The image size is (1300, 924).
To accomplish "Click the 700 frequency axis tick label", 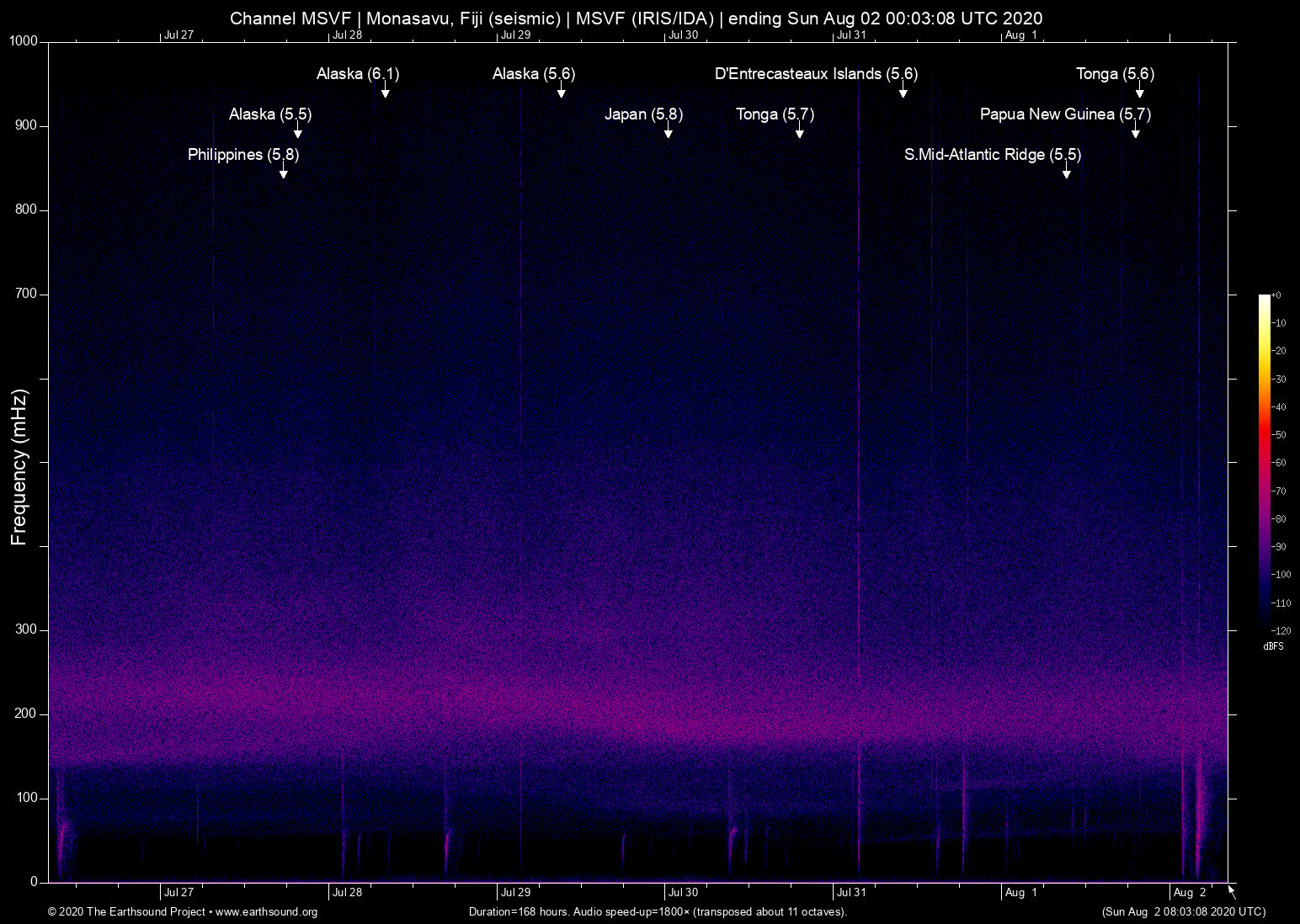I will click(x=27, y=294).
